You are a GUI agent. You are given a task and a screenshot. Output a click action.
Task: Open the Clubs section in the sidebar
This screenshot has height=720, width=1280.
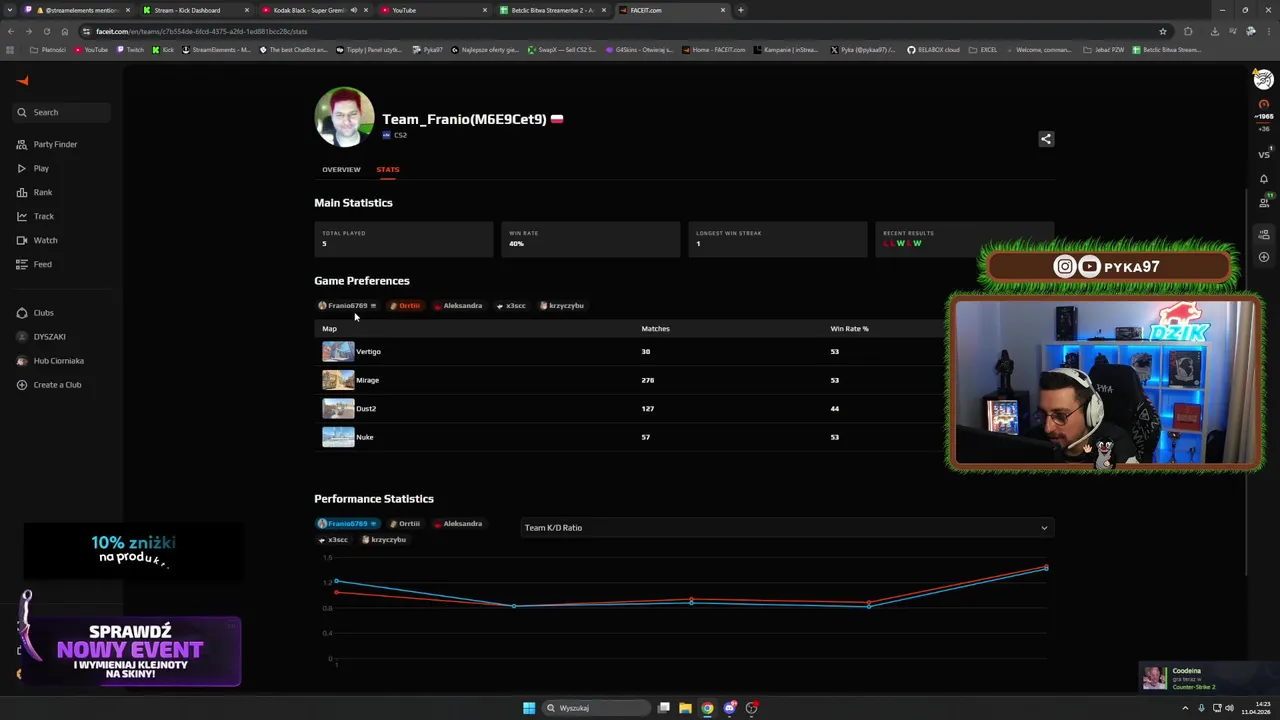pyautogui.click(x=36, y=313)
